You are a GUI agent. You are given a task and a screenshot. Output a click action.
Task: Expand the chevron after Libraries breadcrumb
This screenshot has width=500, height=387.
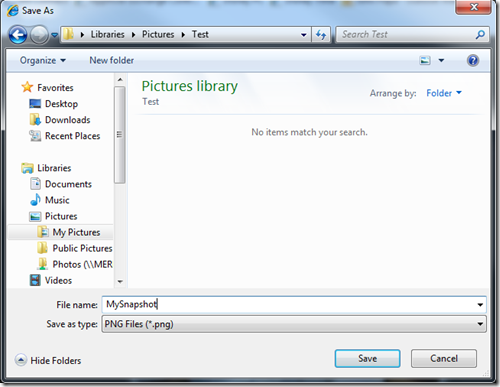tap(133, 35)
